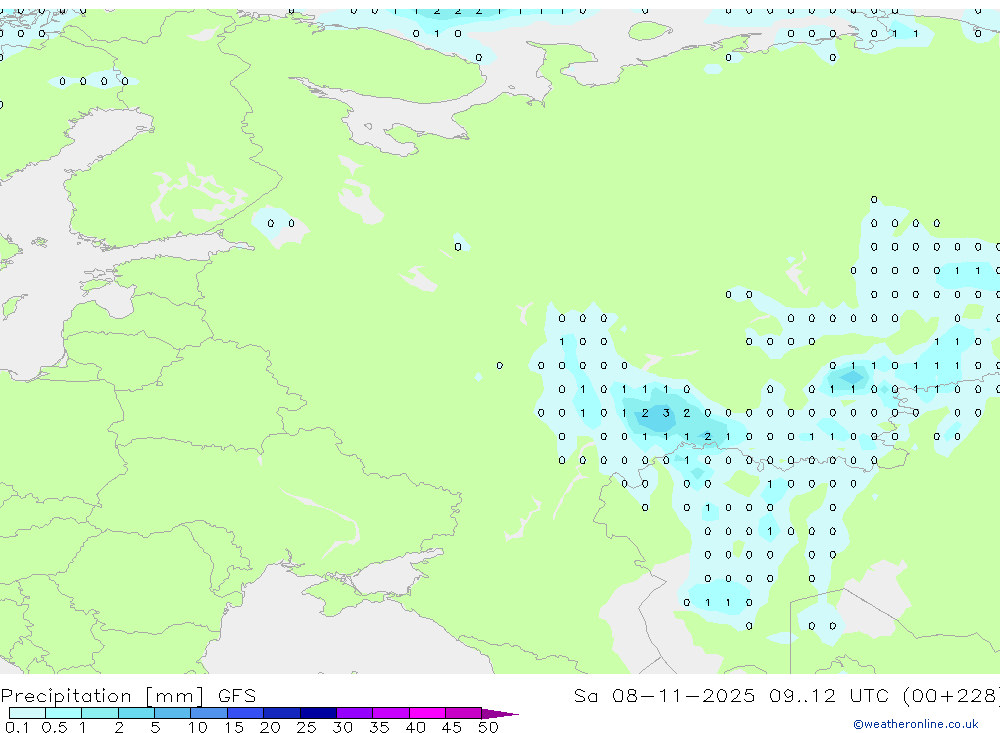Click the '20' legend label
This screenshot has width=1000, height=733.
(270, 727)
